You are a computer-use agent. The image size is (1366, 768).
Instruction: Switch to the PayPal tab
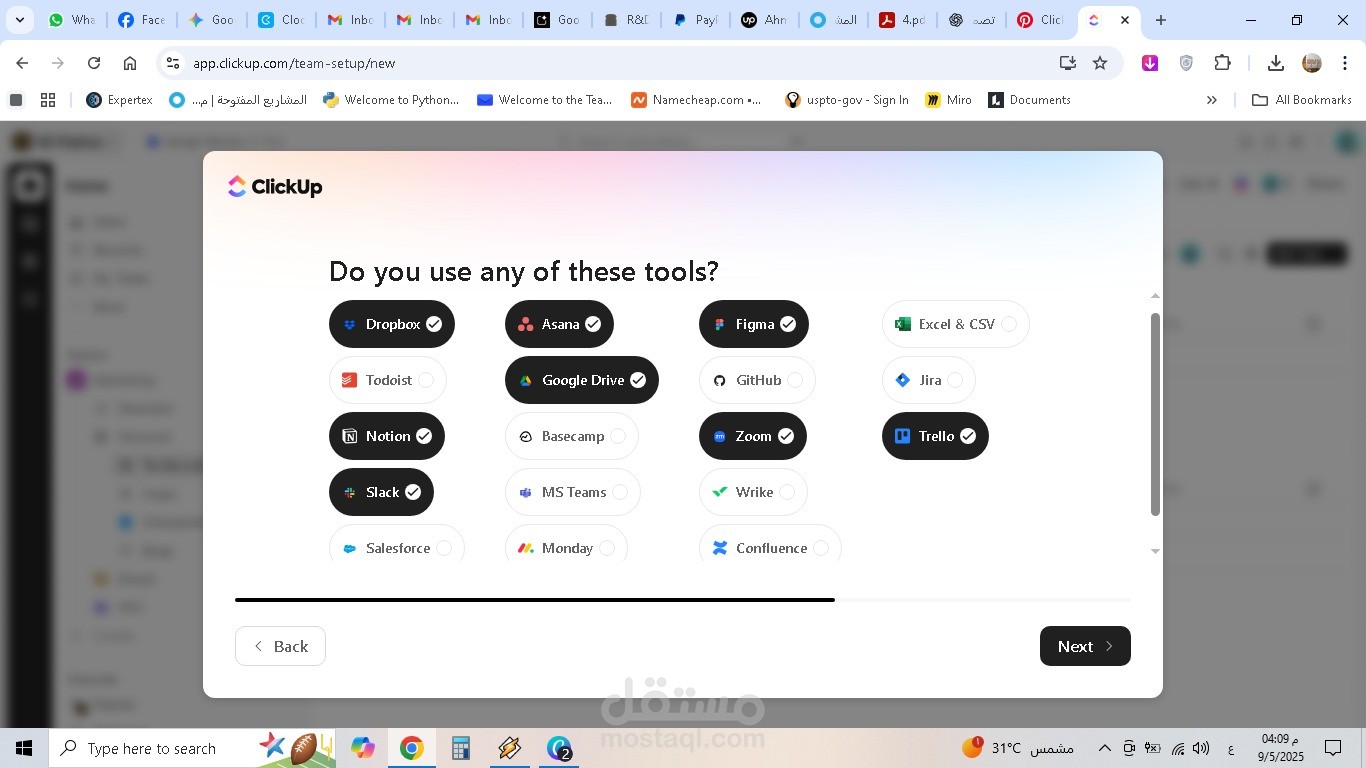(x=697, y=20)
